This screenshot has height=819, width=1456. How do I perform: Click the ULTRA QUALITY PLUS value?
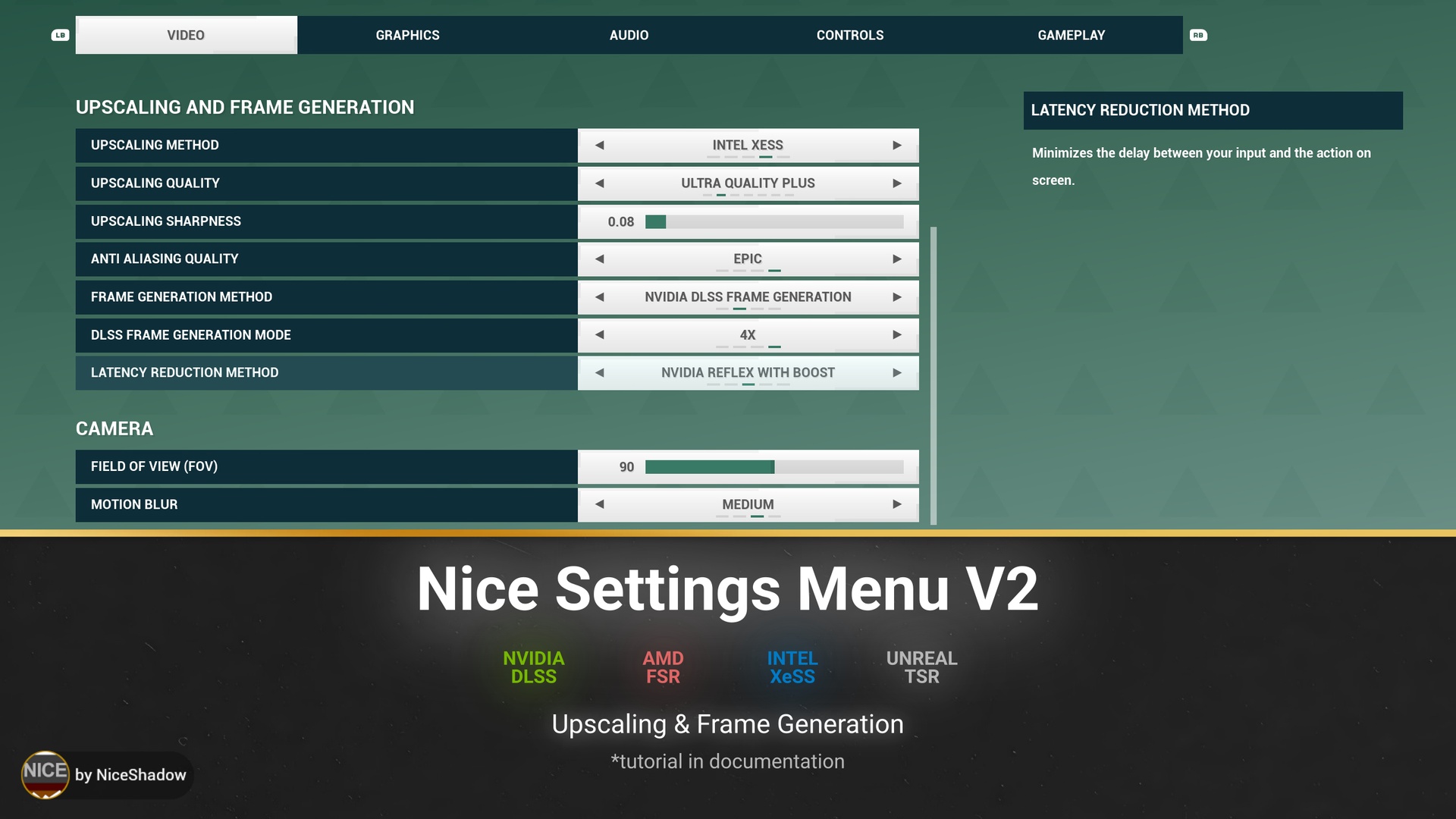coord(748,183)
